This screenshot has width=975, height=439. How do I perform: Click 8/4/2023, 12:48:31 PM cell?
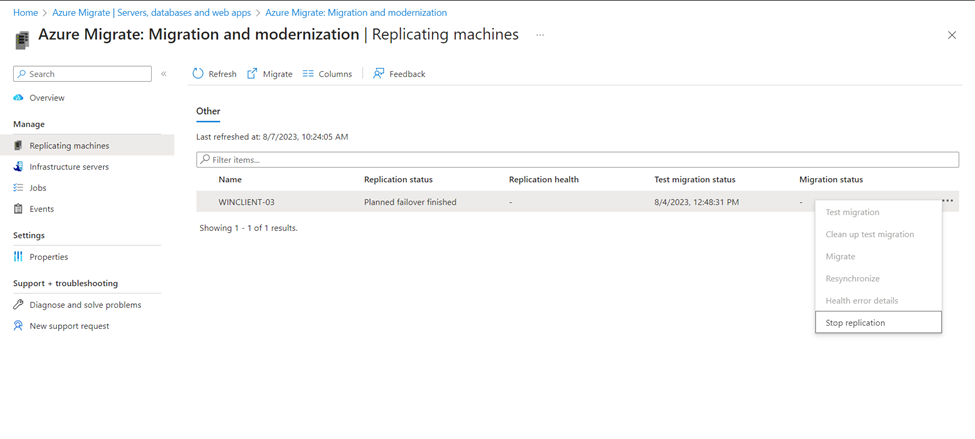click(696, 202)
